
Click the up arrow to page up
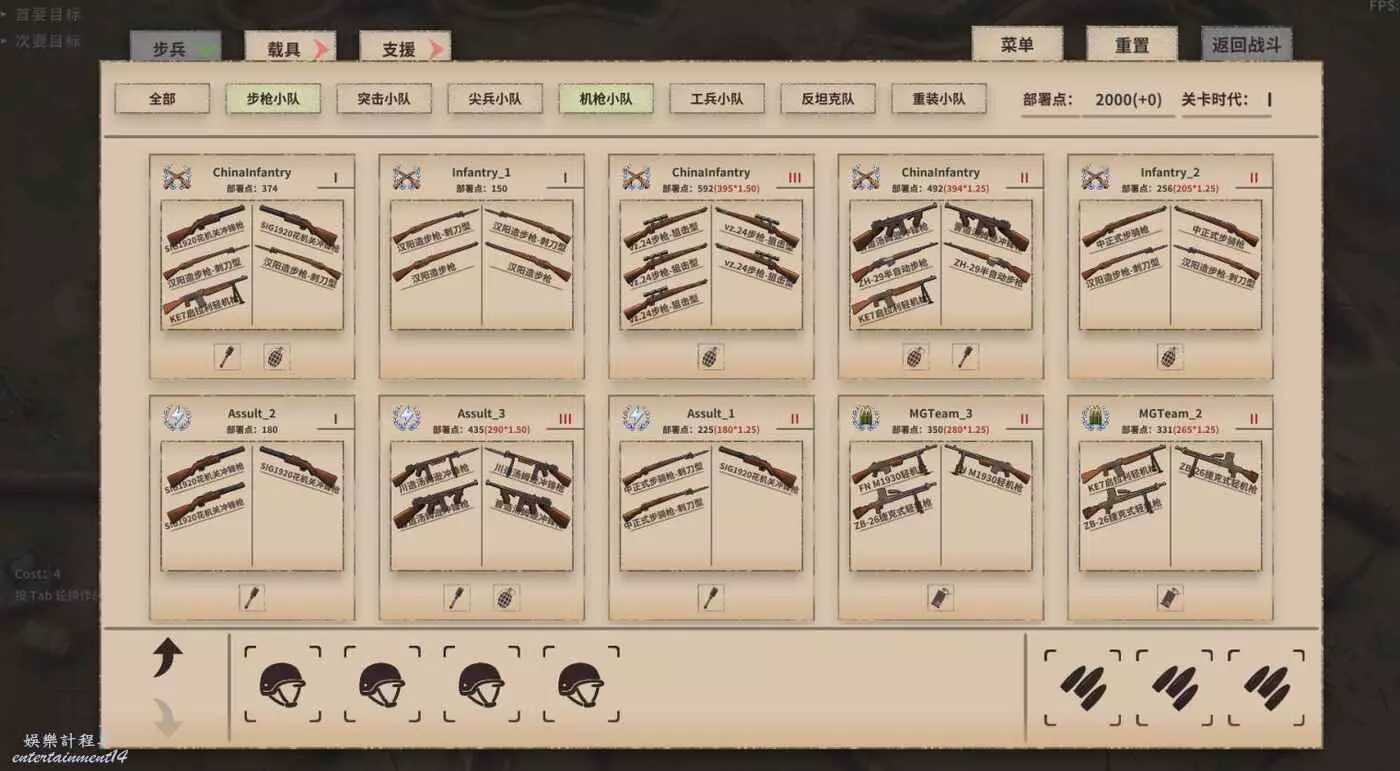pyautogui.click(x=167, y=658)
